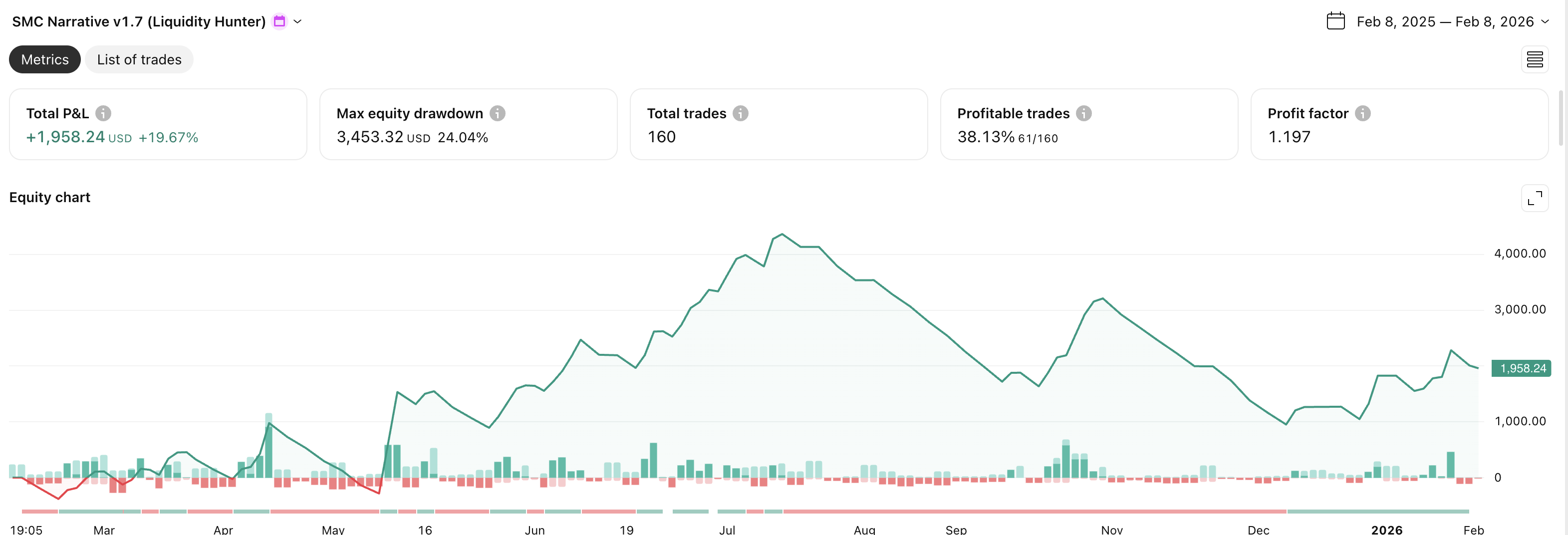This screenshot has height=535, width=1568.
Task: Click the date range Feb 8, 2025 — Feb 8, 2026
Action: (1444, 21)
